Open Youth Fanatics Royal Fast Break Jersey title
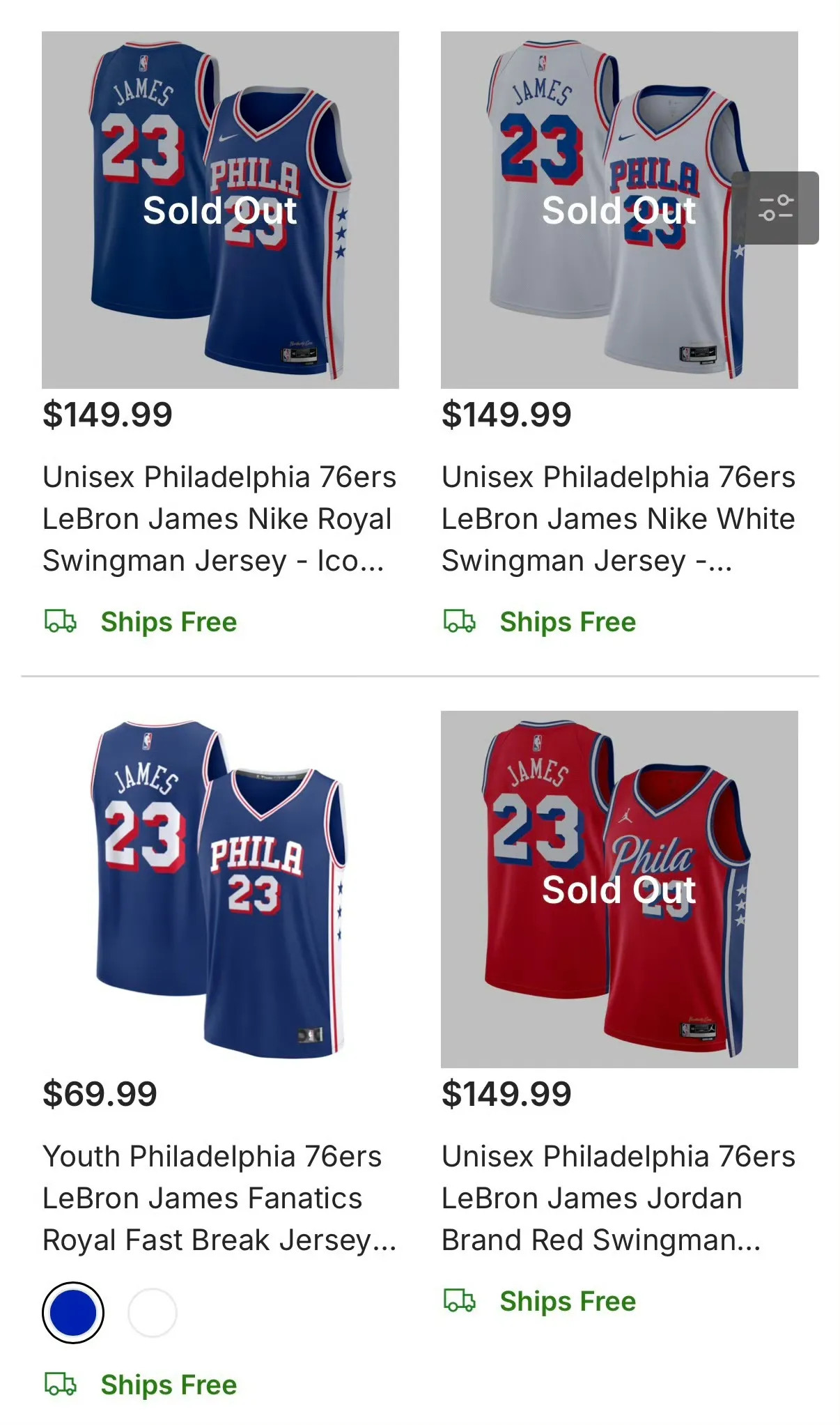The width and height of the screenshot is (840, 1425). [219, 1199]
